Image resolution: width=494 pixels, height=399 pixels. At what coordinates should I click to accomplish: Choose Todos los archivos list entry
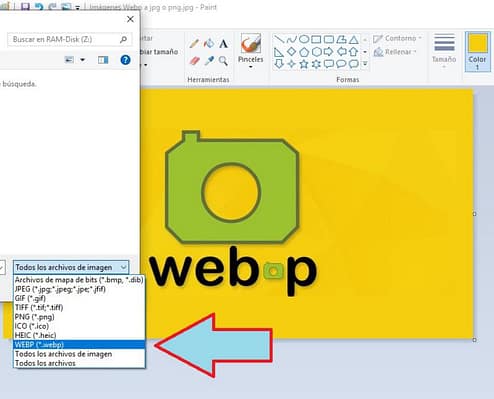(x=79, y=363)
